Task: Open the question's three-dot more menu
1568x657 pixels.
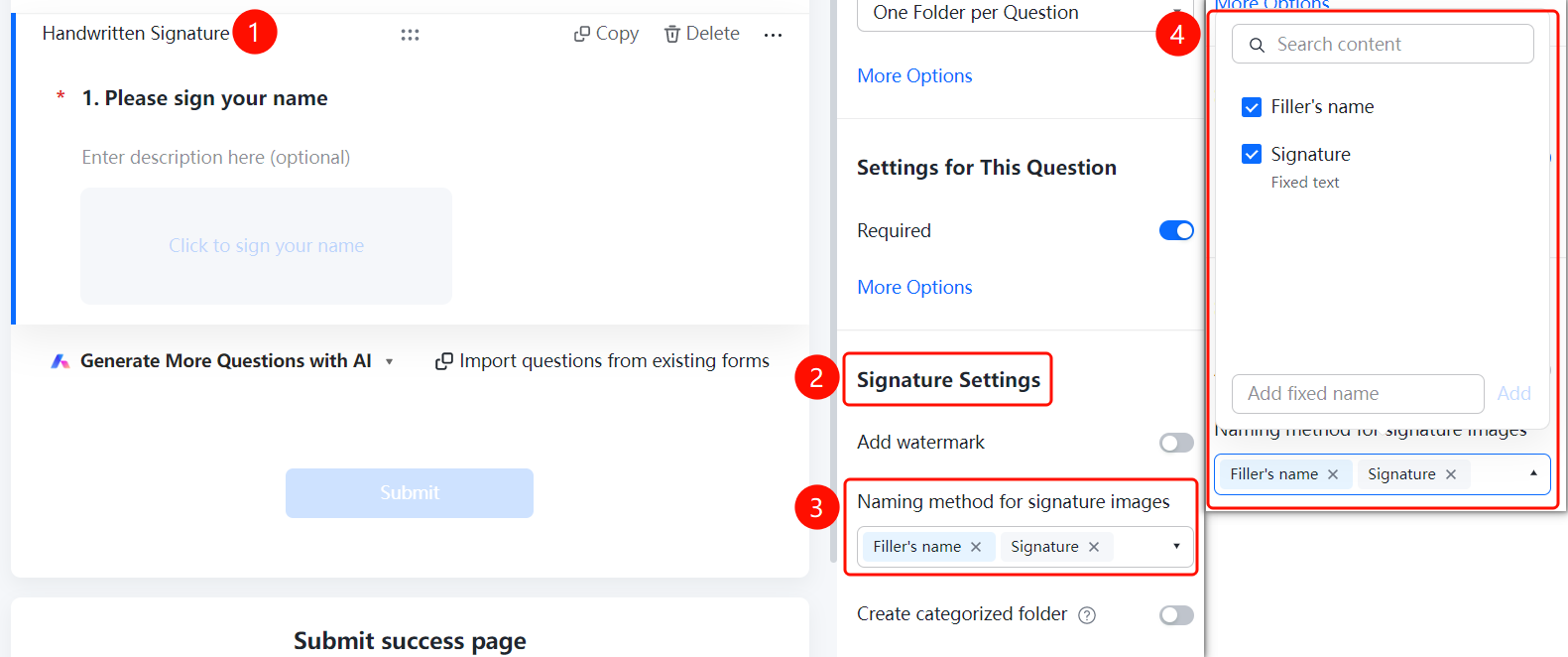Action: [x=774, y=35]
